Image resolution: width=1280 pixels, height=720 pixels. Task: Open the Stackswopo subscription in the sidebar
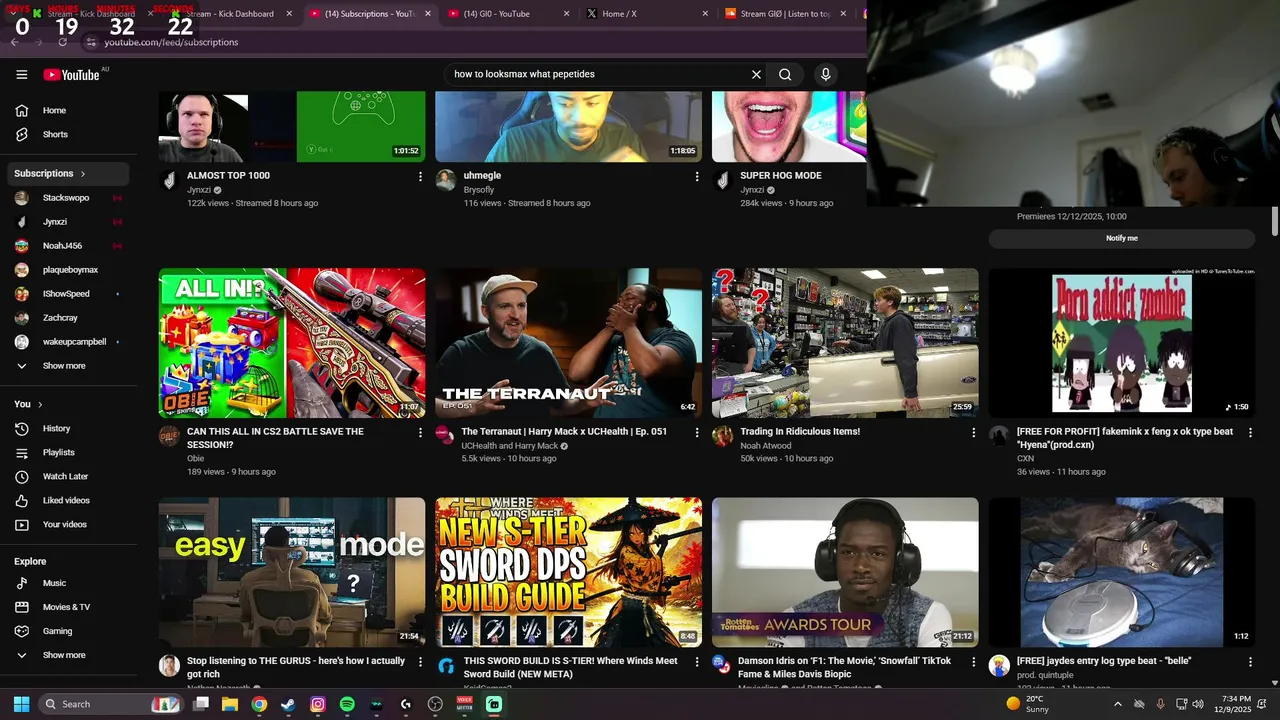point(66,198)
